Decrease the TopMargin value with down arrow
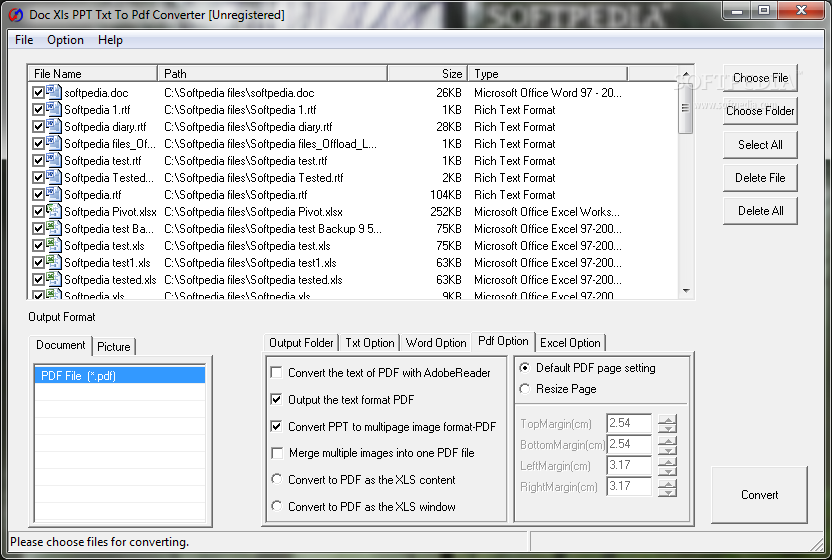 click(668, 428)
